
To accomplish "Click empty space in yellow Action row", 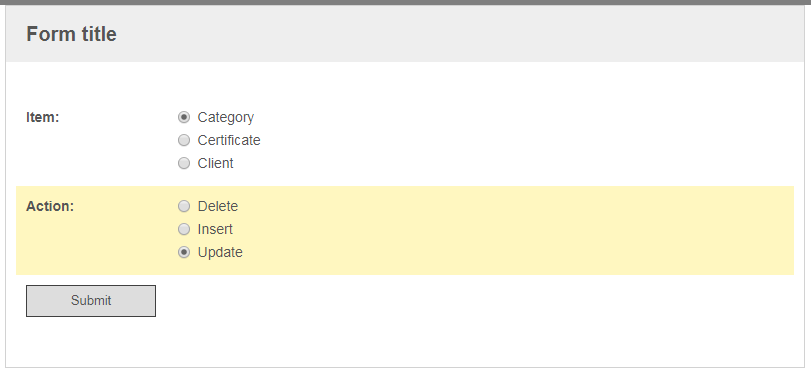I will (x=517, y=230).
